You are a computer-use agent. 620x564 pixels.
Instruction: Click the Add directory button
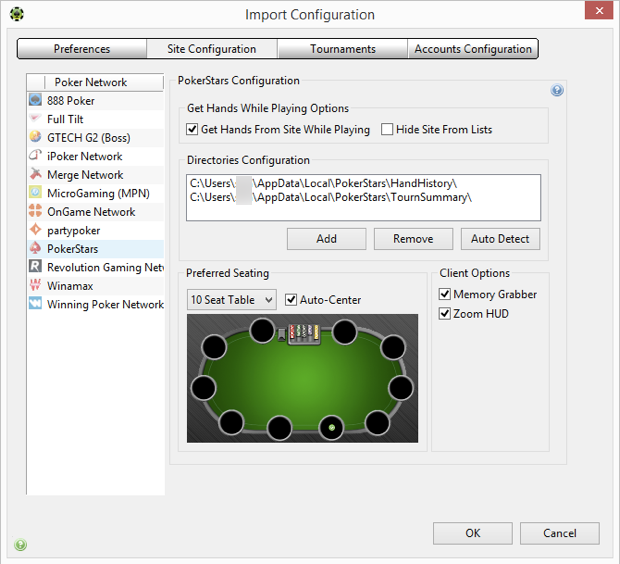327,239
